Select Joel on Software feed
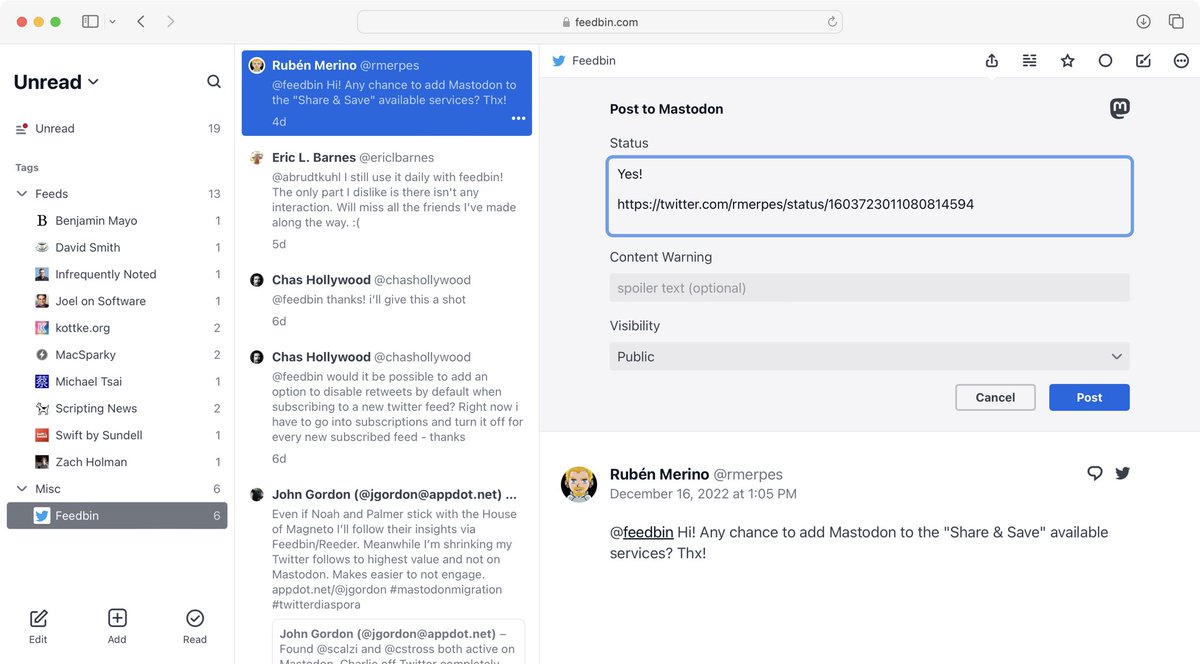This screenshot has height=664, width=1200. click(117, 301)
